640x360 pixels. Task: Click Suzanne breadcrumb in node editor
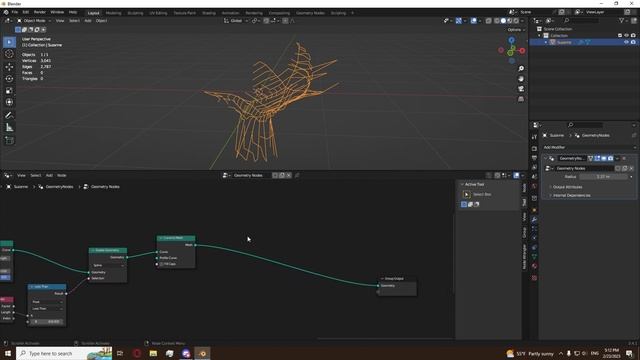21,187
